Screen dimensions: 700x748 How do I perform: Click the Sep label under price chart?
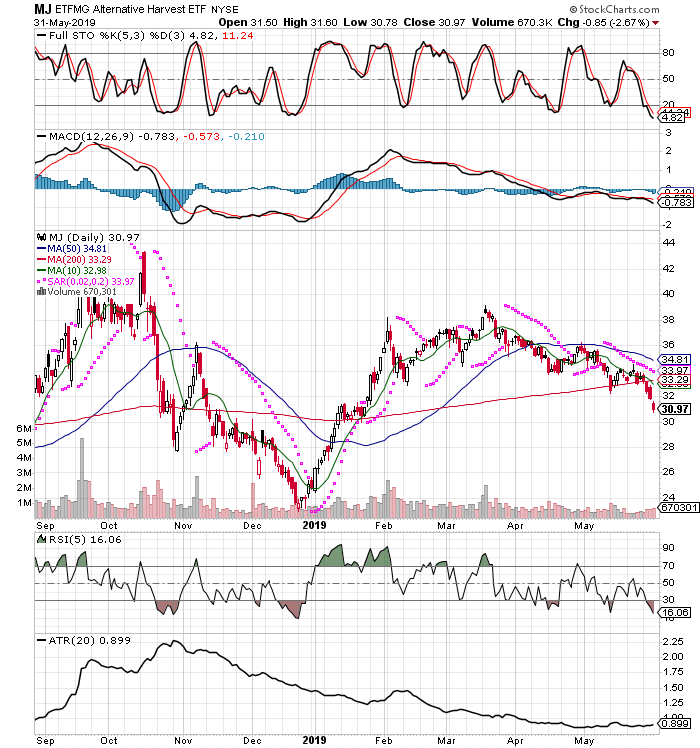pyautogui.click(x=45, y=526)
